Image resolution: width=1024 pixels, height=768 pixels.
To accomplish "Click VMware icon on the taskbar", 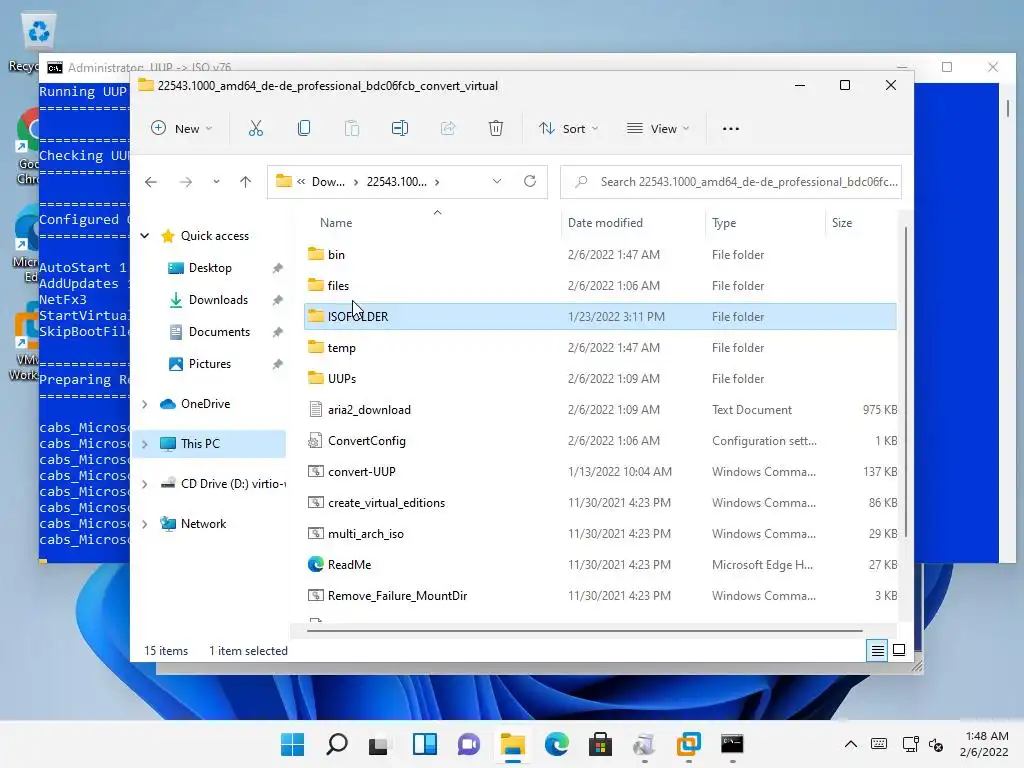I will tap(688, 744).
